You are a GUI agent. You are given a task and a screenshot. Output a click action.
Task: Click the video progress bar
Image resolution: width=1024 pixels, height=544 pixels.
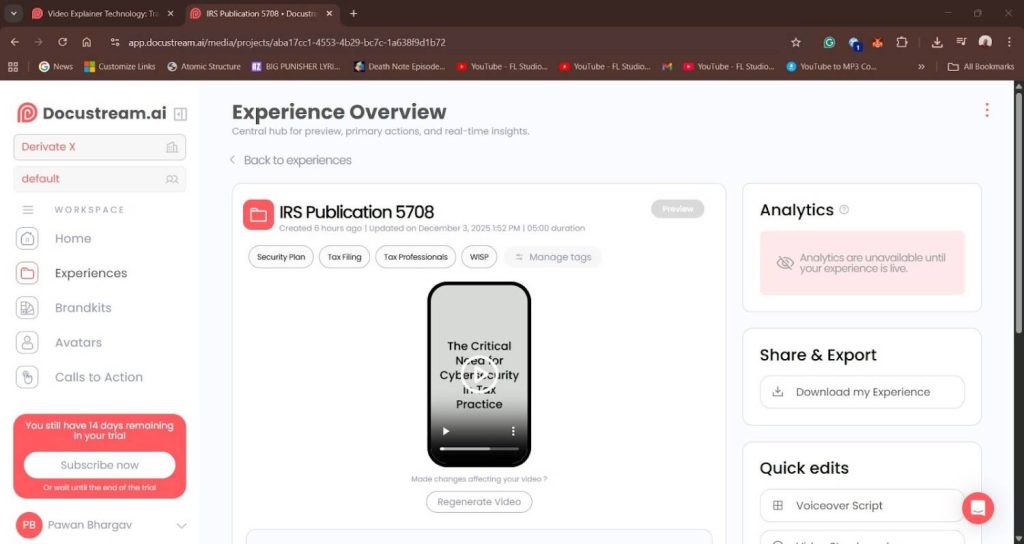point(479,449)
